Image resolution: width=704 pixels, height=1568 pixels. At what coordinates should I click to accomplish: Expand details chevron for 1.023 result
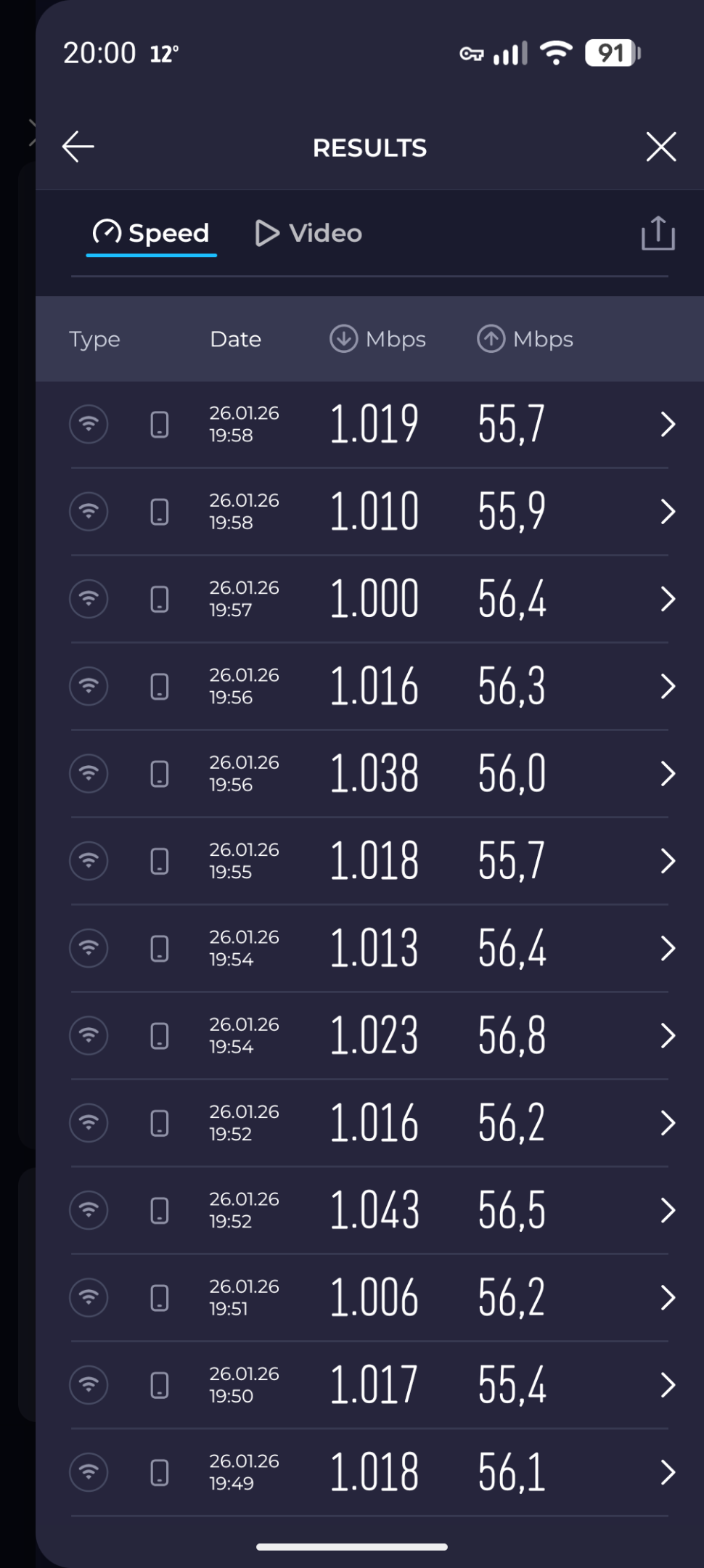click(668, 1036)
